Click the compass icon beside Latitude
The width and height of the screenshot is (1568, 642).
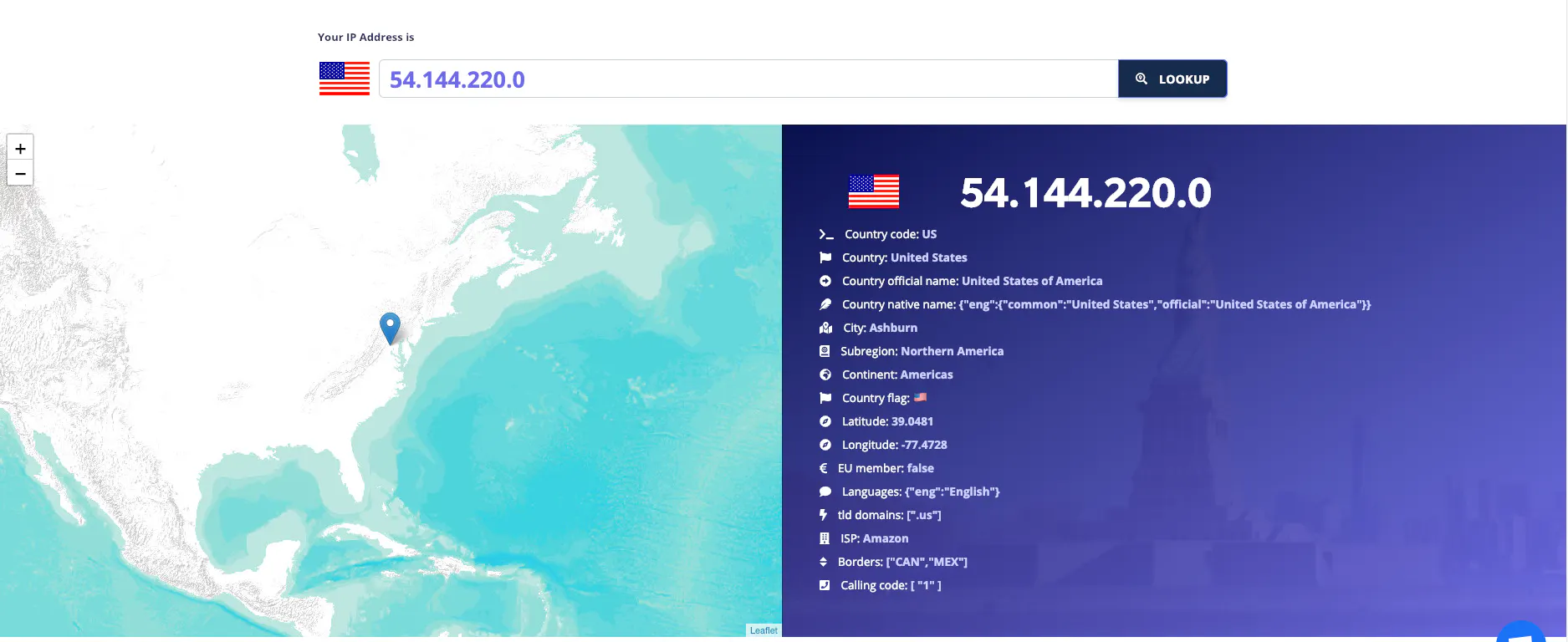[x=825, y=421]
